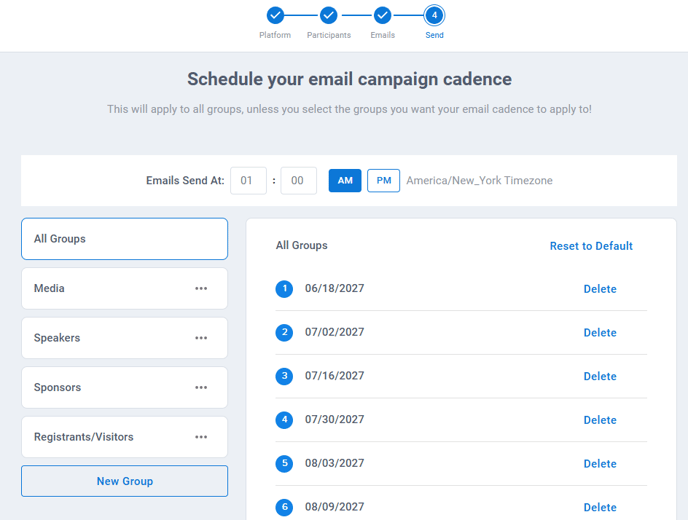The image size is (688, 520).
Task: Open the Speakers group three-dot menu
Action: tap(201, 338)
